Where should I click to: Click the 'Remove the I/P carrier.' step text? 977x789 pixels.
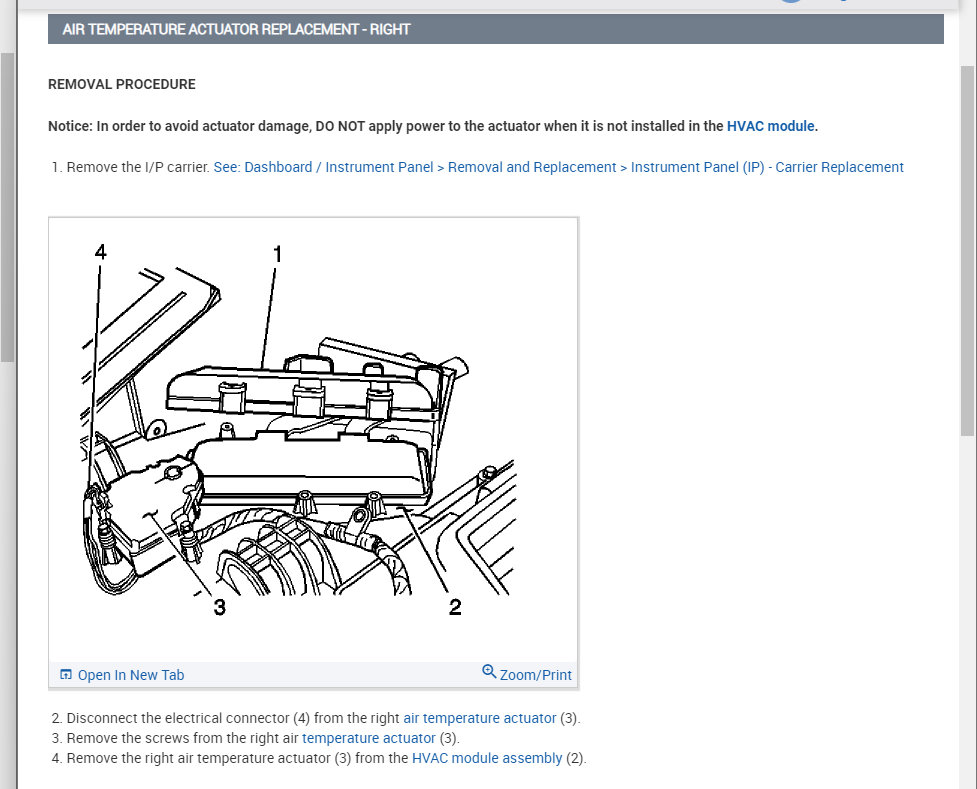138,167
